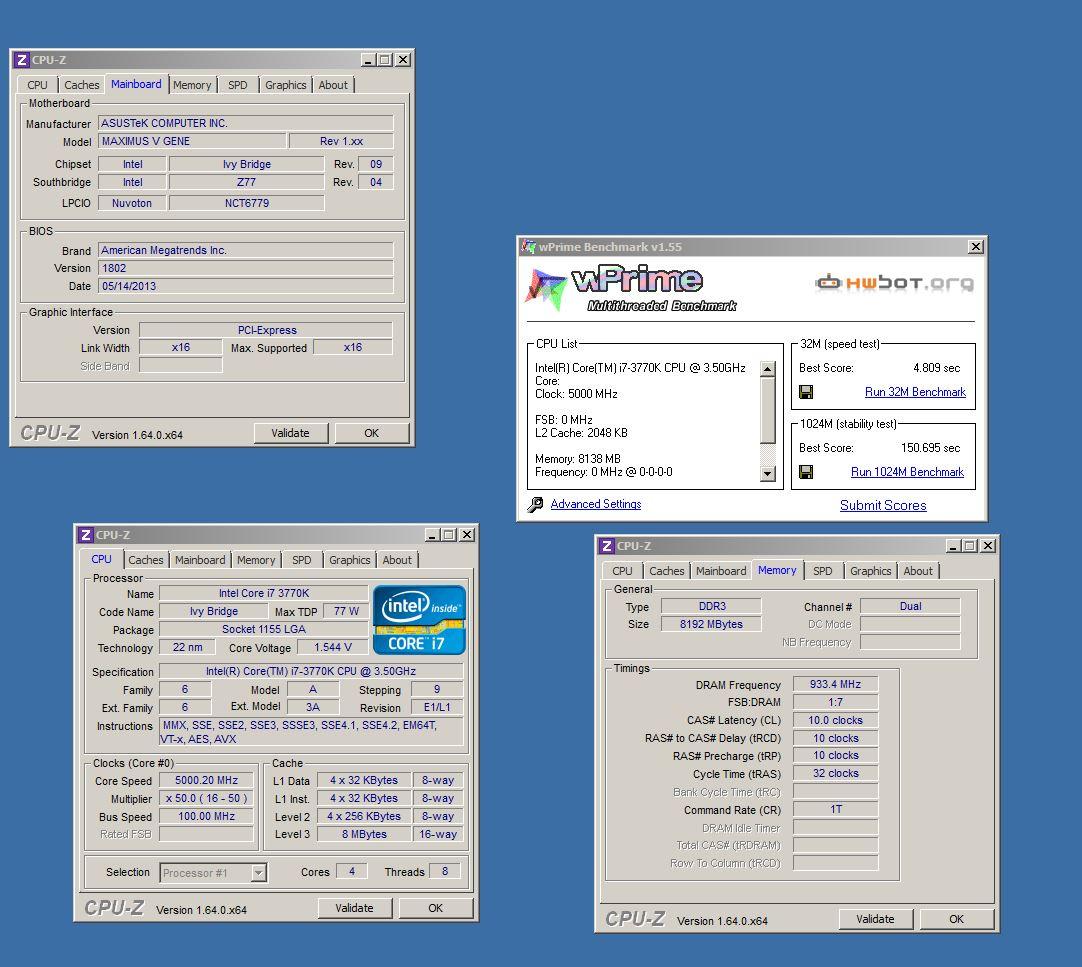This screenshot has width=1082, height=967.
Task: Open the Graphics tab in the CPU tab window
Action: point(349,560)
